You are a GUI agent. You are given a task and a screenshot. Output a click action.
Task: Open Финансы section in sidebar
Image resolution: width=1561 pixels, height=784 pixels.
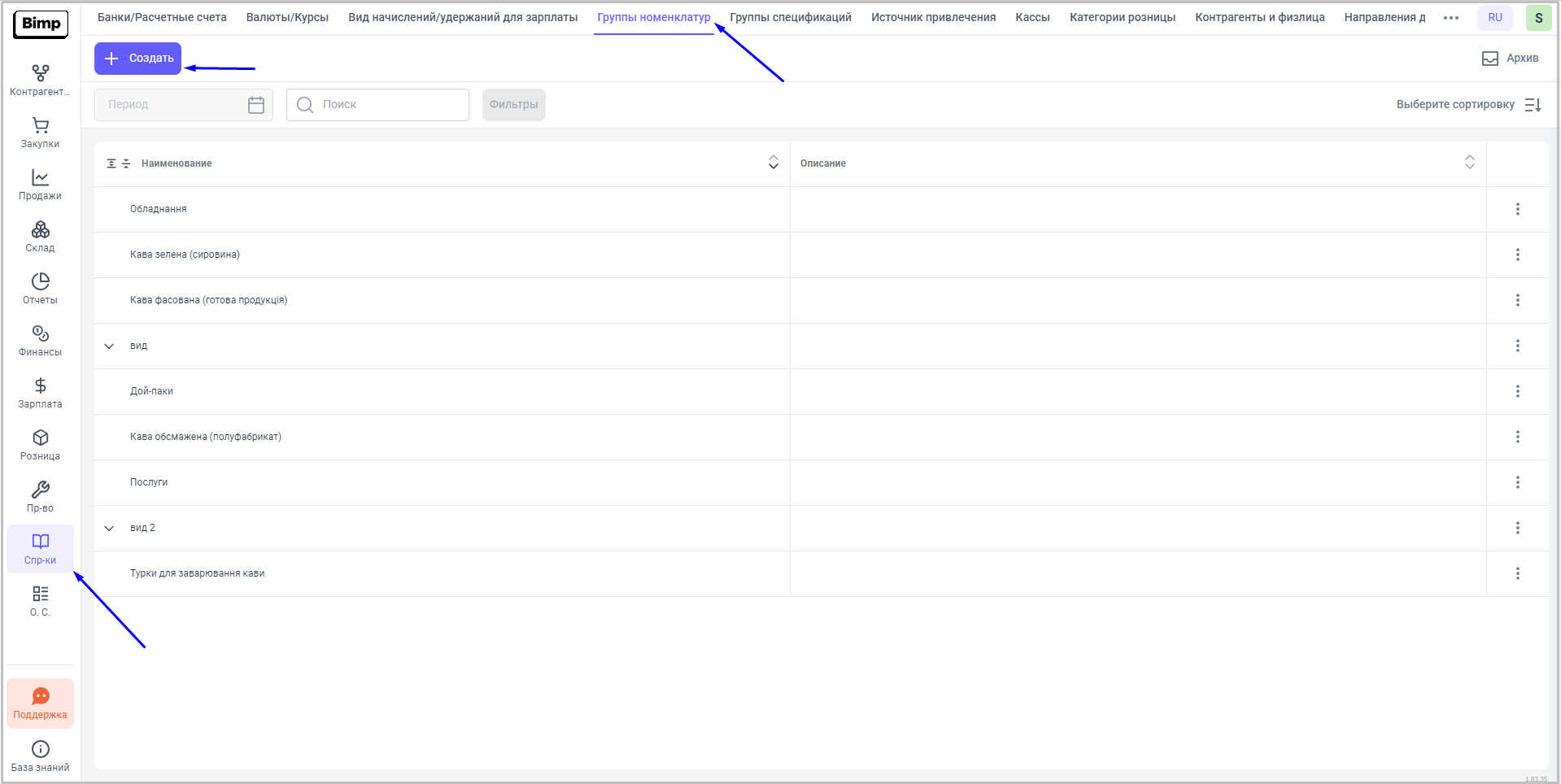coord(40,342)
